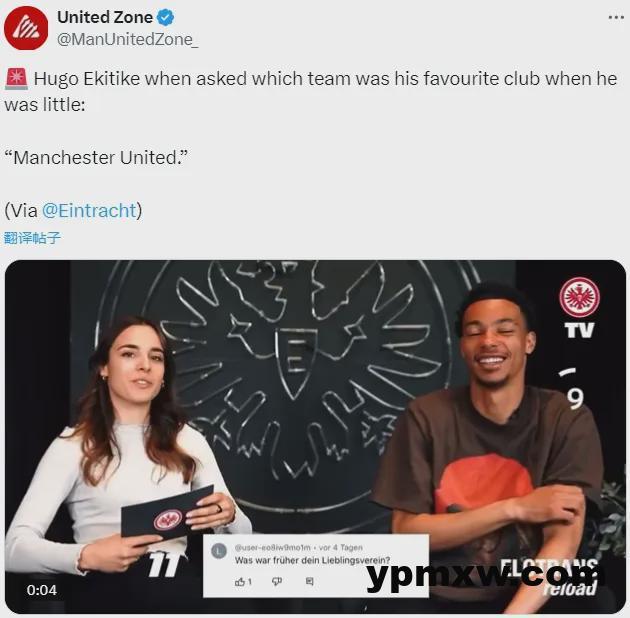Follow the @Eintracht mention link
630x618 pixels.
click(89, 211)
